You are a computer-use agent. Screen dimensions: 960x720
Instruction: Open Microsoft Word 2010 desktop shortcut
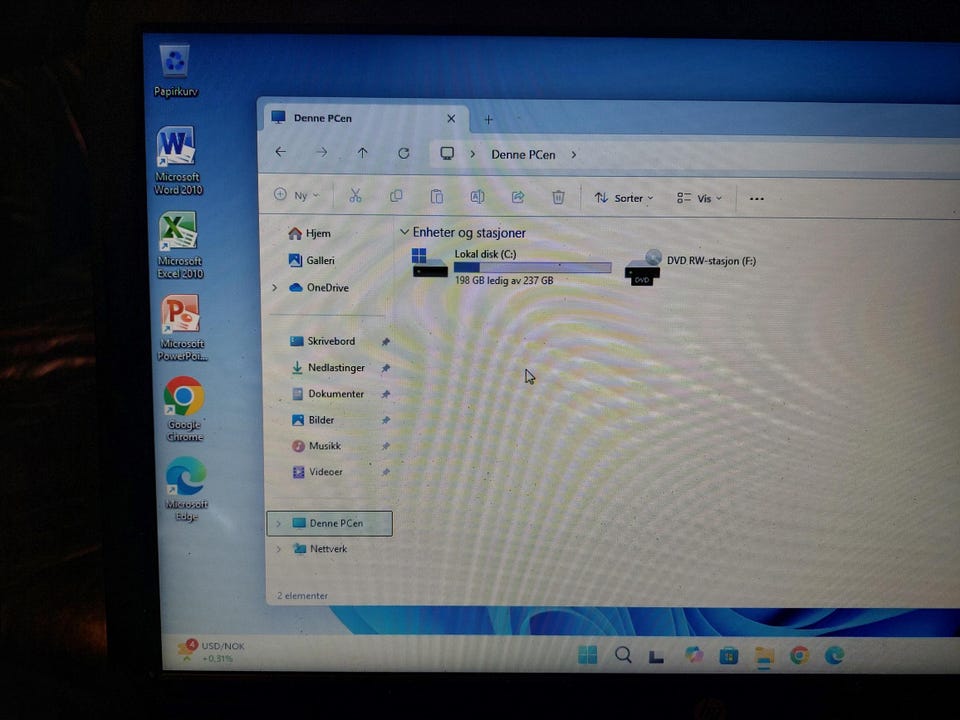pos(178,160)
